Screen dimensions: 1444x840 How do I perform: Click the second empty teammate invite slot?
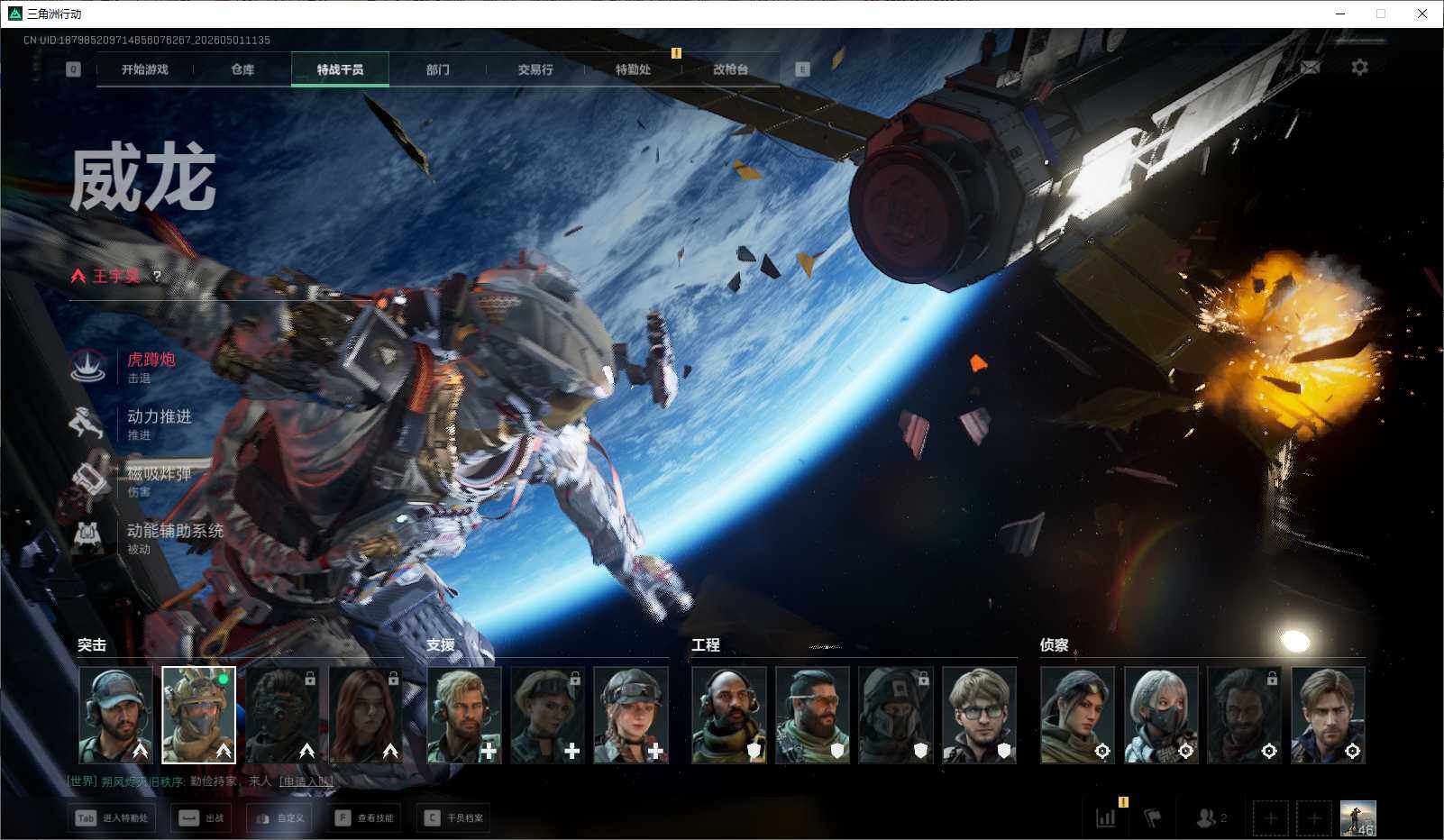coord(1314,818)
